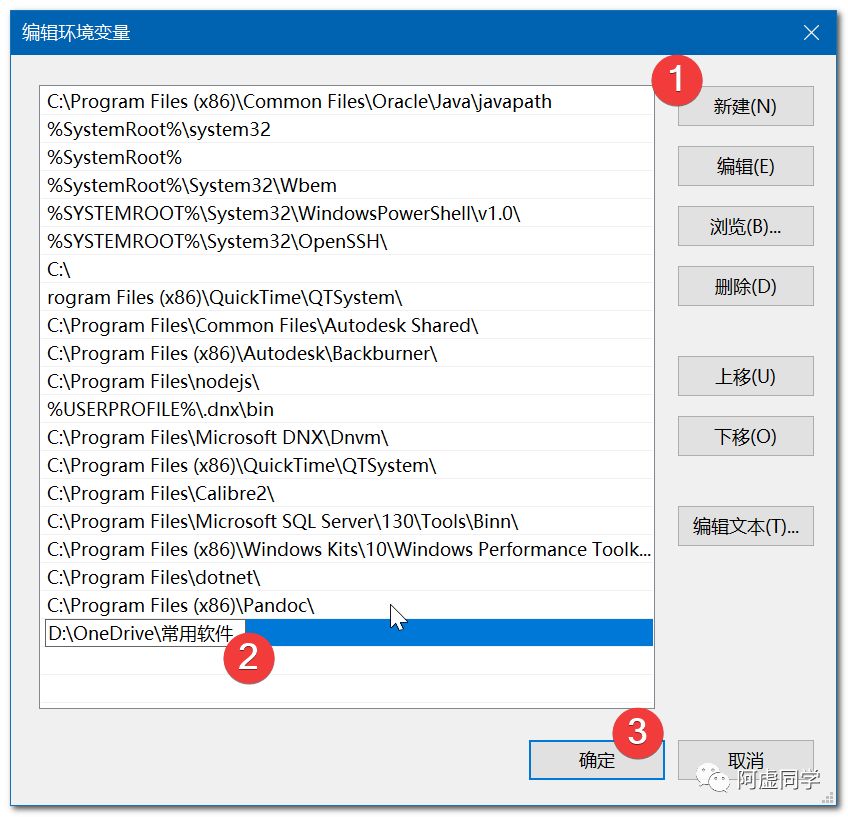
Task: Click the 删除(D) delete button
Action: (x=745, y=286)
